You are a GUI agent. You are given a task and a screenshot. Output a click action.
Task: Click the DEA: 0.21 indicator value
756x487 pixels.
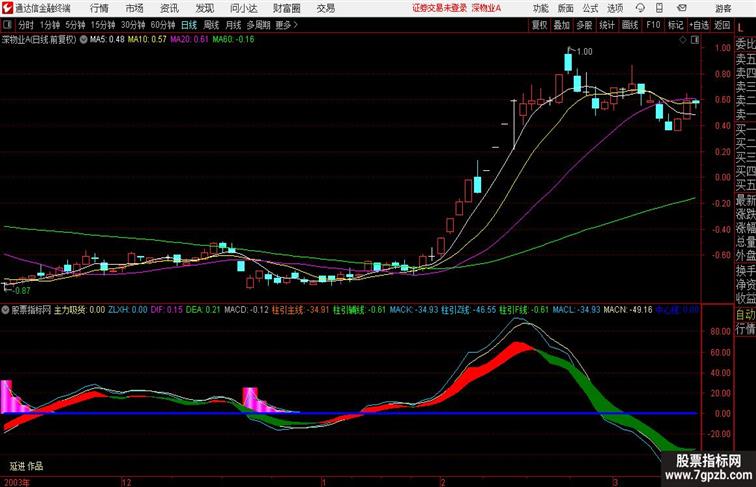click(x=202, y=310)
